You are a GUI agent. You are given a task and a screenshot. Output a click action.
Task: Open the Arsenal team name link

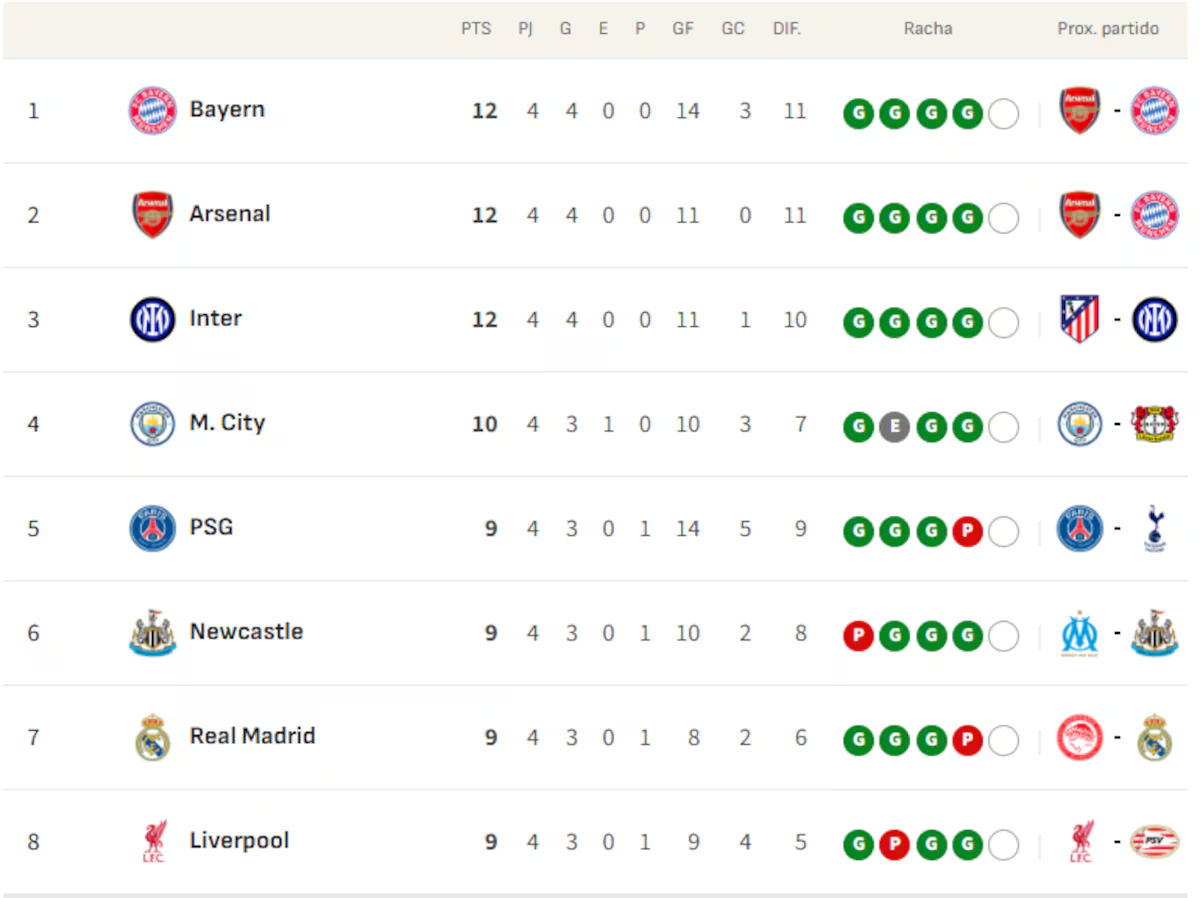pyautogui.click(x=230, y=214)
